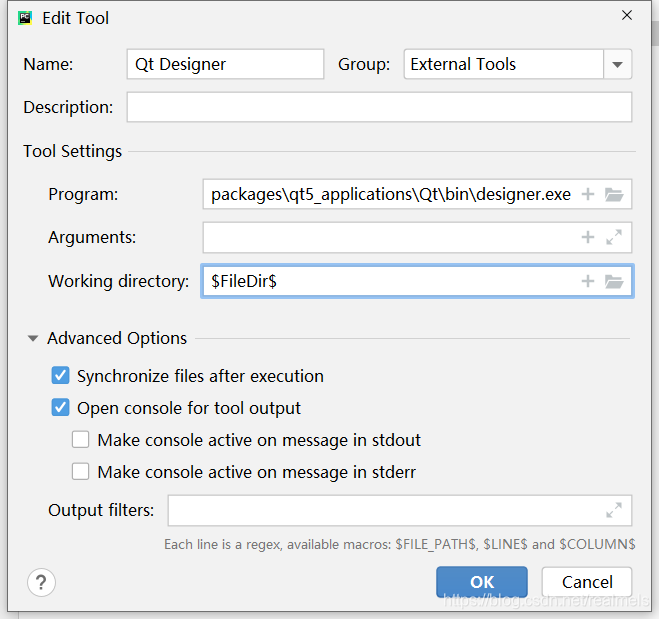Expand the Arguments field editor
This screenshot has height=619, width=659.
[x=614, y=237]
